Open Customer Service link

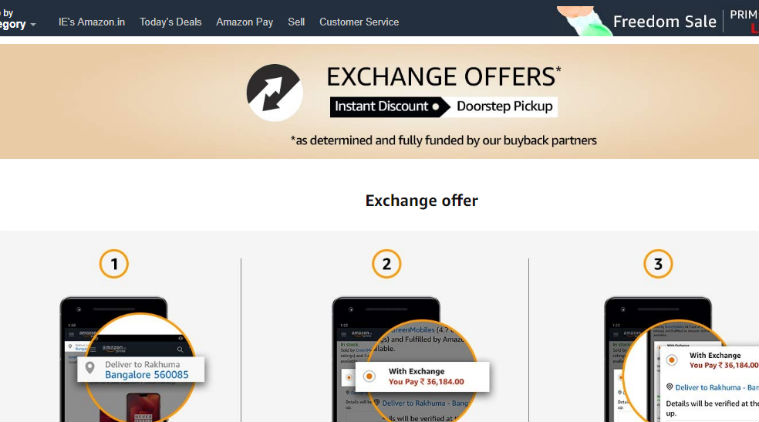pyautogui.click(x=359, y=22)
